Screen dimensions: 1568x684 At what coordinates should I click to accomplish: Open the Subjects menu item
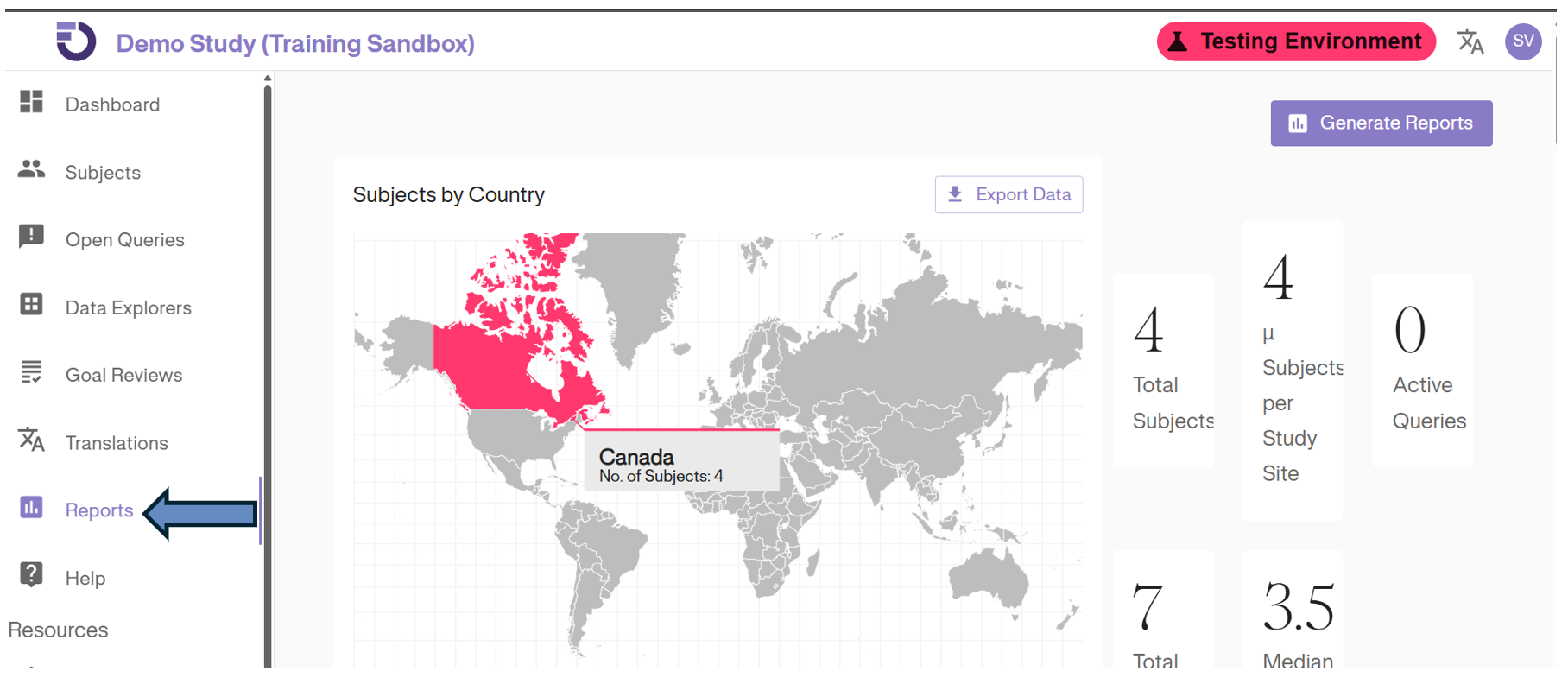click(103, 173)
